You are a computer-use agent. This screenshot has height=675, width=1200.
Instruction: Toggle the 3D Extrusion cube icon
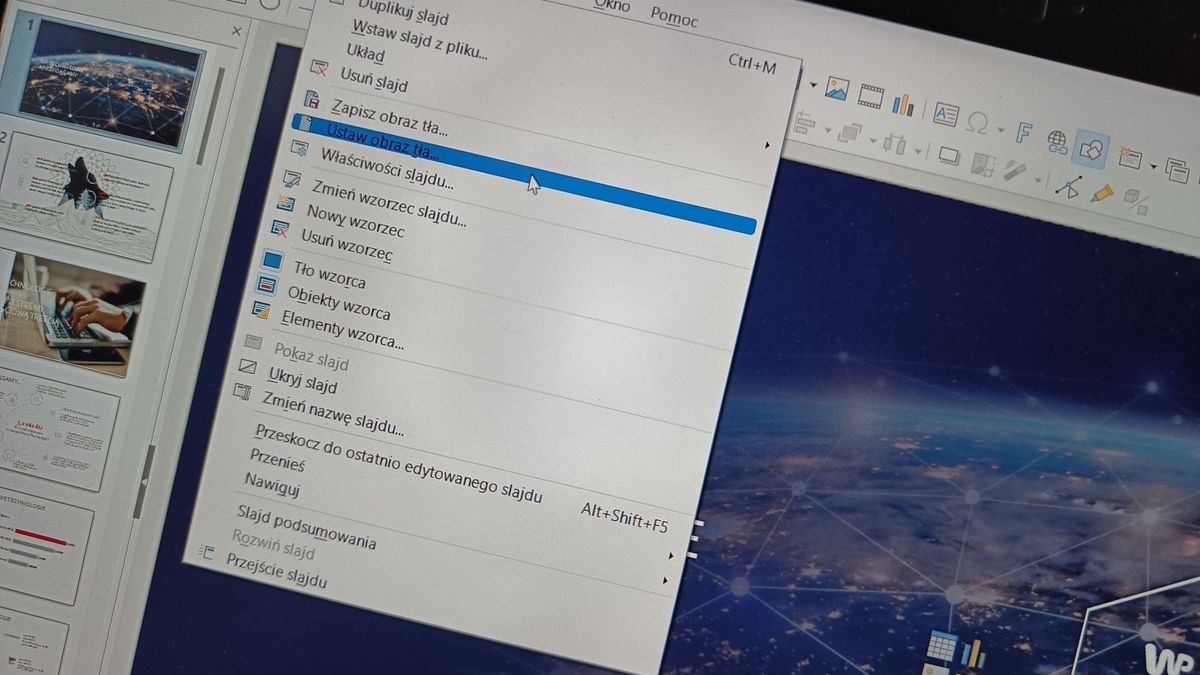point(1136,201)
